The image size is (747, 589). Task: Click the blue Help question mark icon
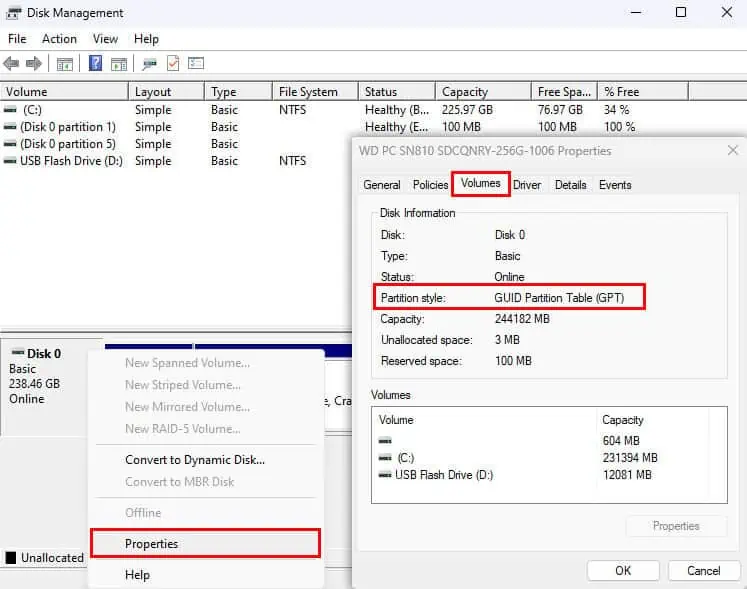(95, 64)
